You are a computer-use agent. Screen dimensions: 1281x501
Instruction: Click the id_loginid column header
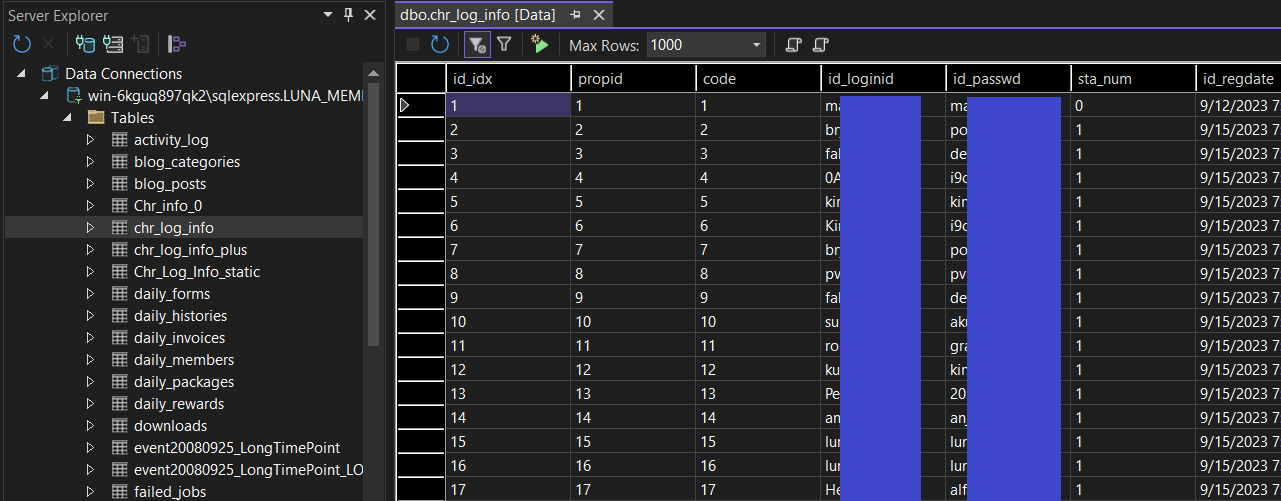tap(884, 79)
